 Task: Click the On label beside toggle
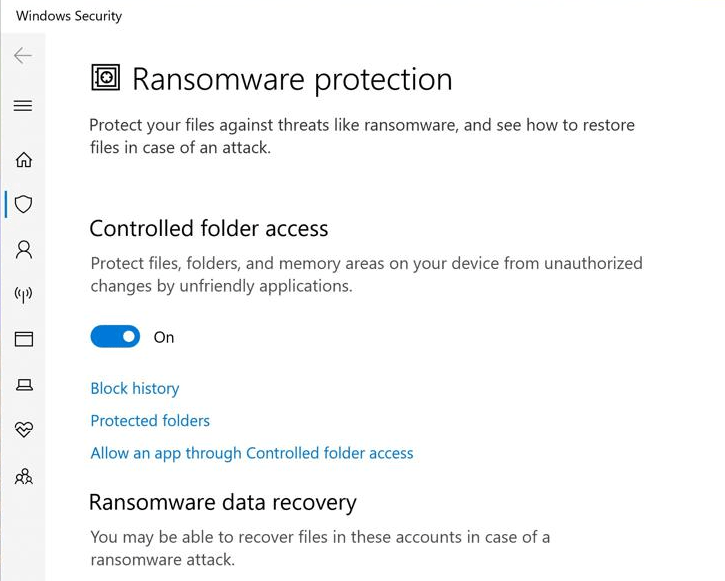[x=164, y=338]
